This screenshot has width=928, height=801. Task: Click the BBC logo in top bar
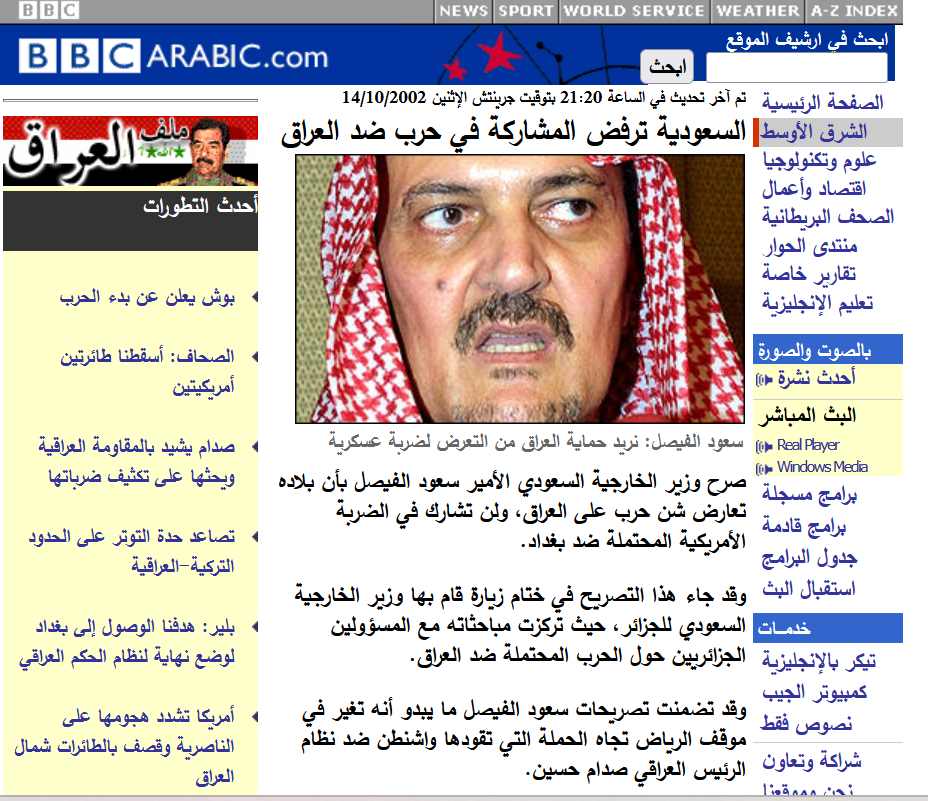pyautogui.click(x=49, y=10)
